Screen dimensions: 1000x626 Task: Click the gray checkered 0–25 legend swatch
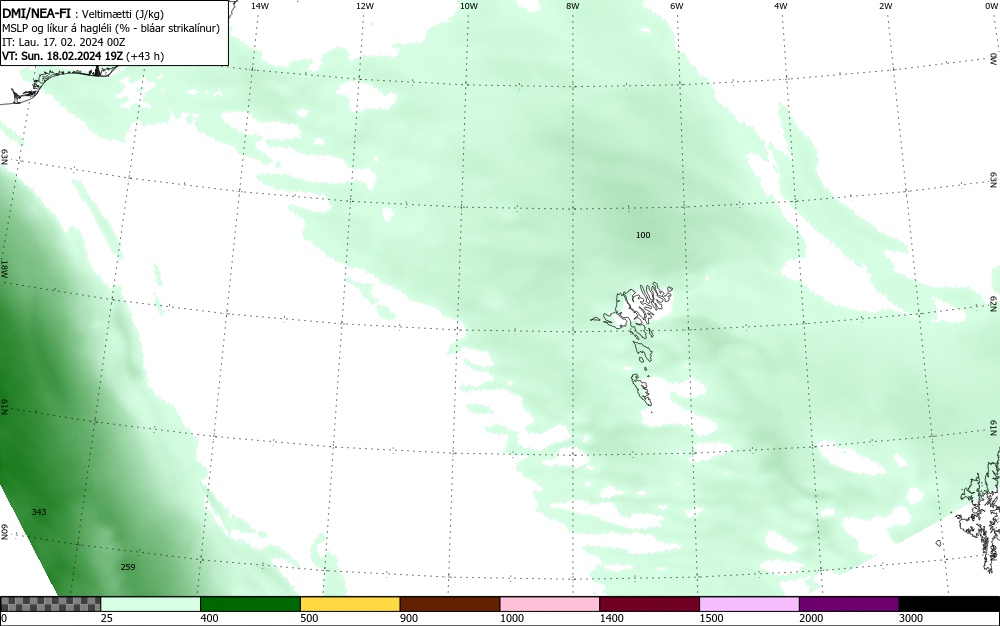click(x=50, y=604)
